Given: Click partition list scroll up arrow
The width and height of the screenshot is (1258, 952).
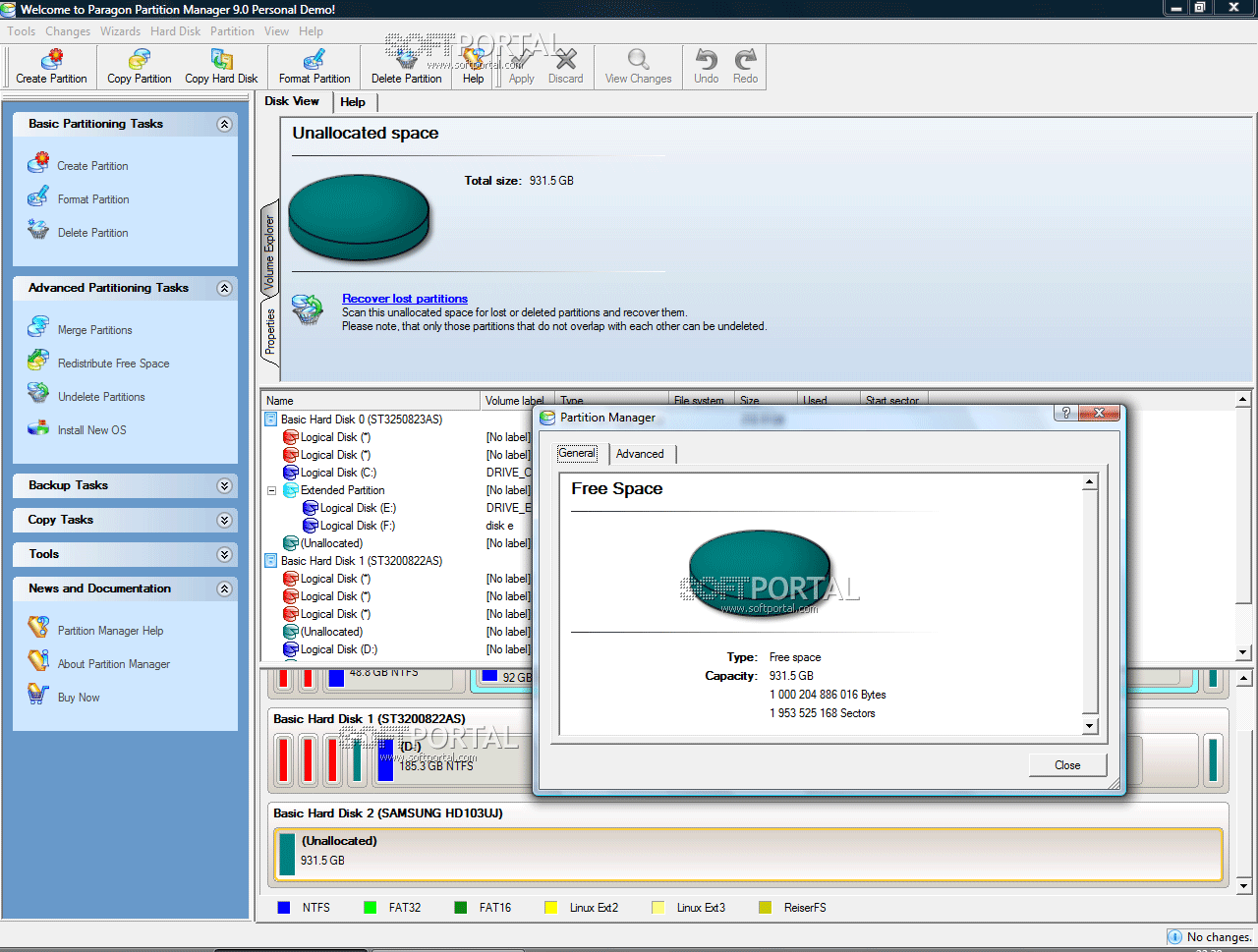Looking at the screenshot, I should point(1243,399).
